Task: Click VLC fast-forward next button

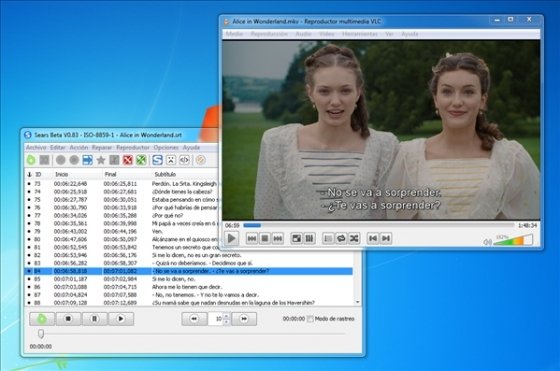Action: coord(278,238)
